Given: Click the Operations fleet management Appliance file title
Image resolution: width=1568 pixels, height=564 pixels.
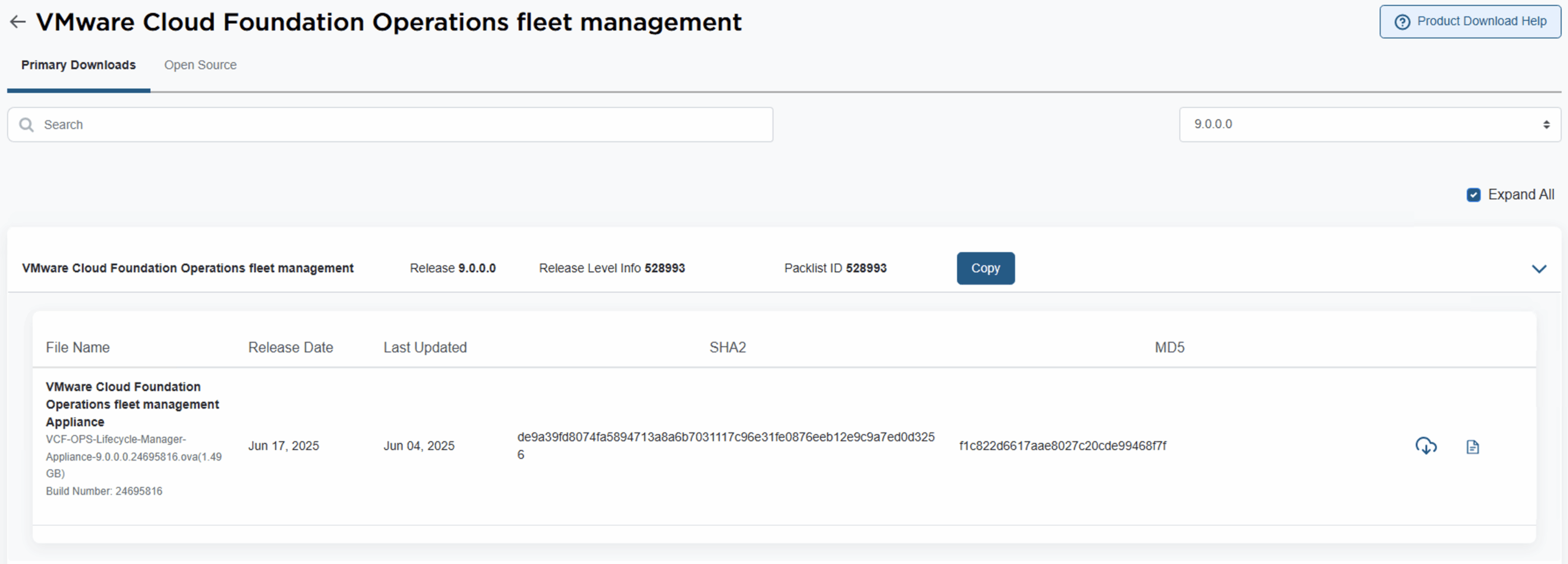Looking at the screenshot, I should 132,405.
